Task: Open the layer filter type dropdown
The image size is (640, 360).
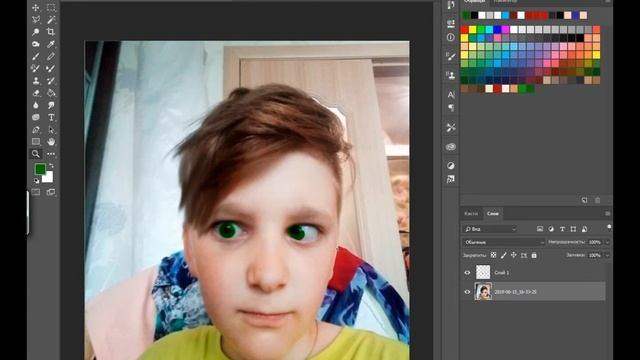Action: tap(490, 229)
